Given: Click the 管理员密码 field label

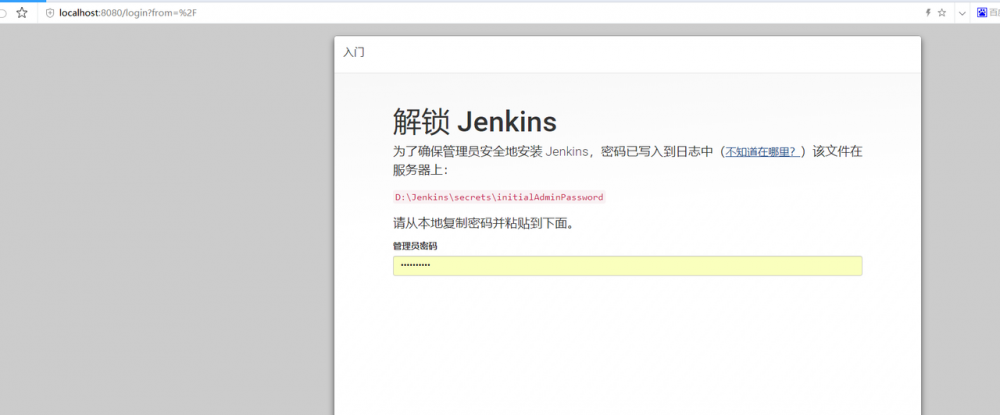Looking at the screenshot, I should [x=415, y=246].
